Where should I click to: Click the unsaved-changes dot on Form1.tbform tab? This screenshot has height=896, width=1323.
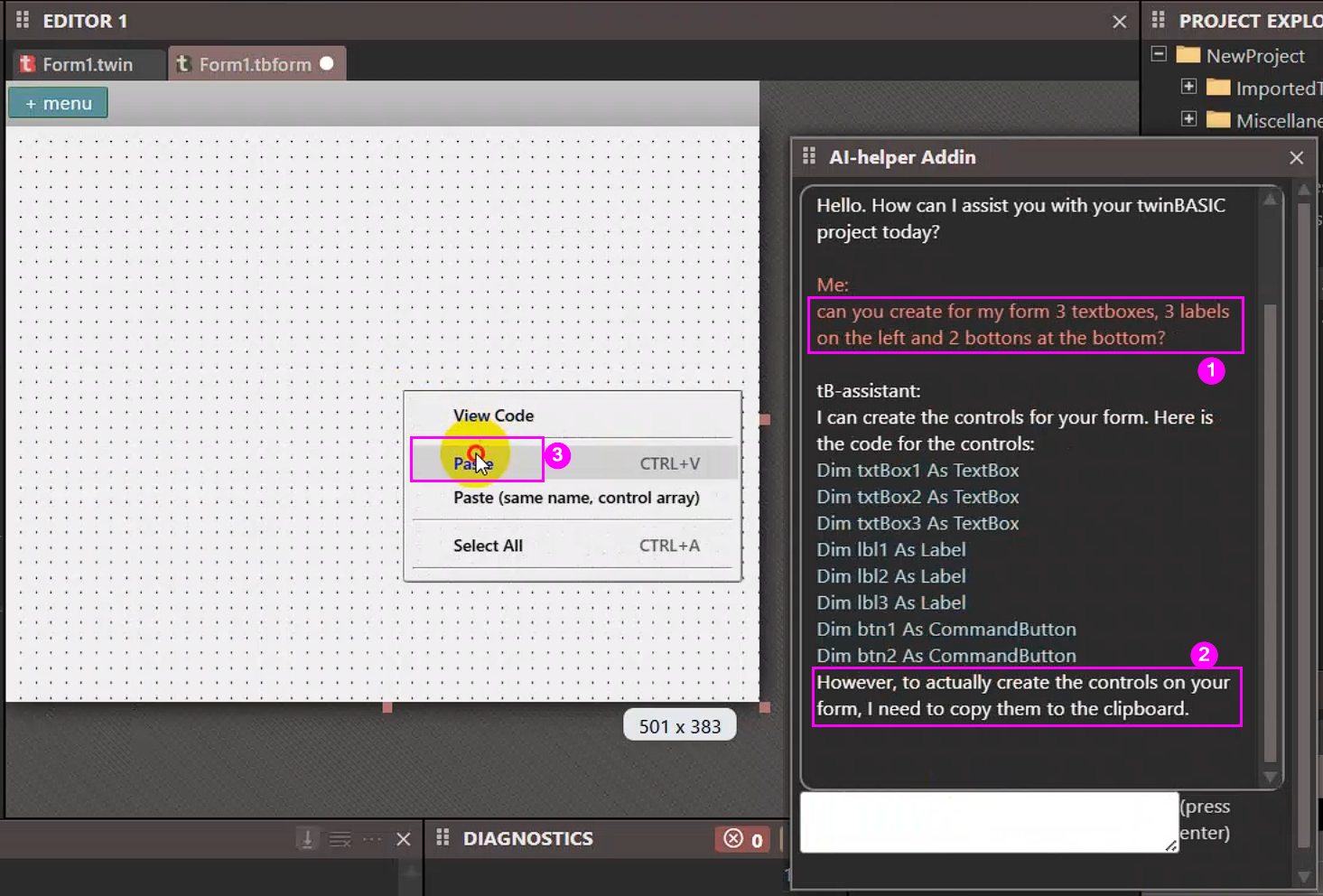coord(327,63)
